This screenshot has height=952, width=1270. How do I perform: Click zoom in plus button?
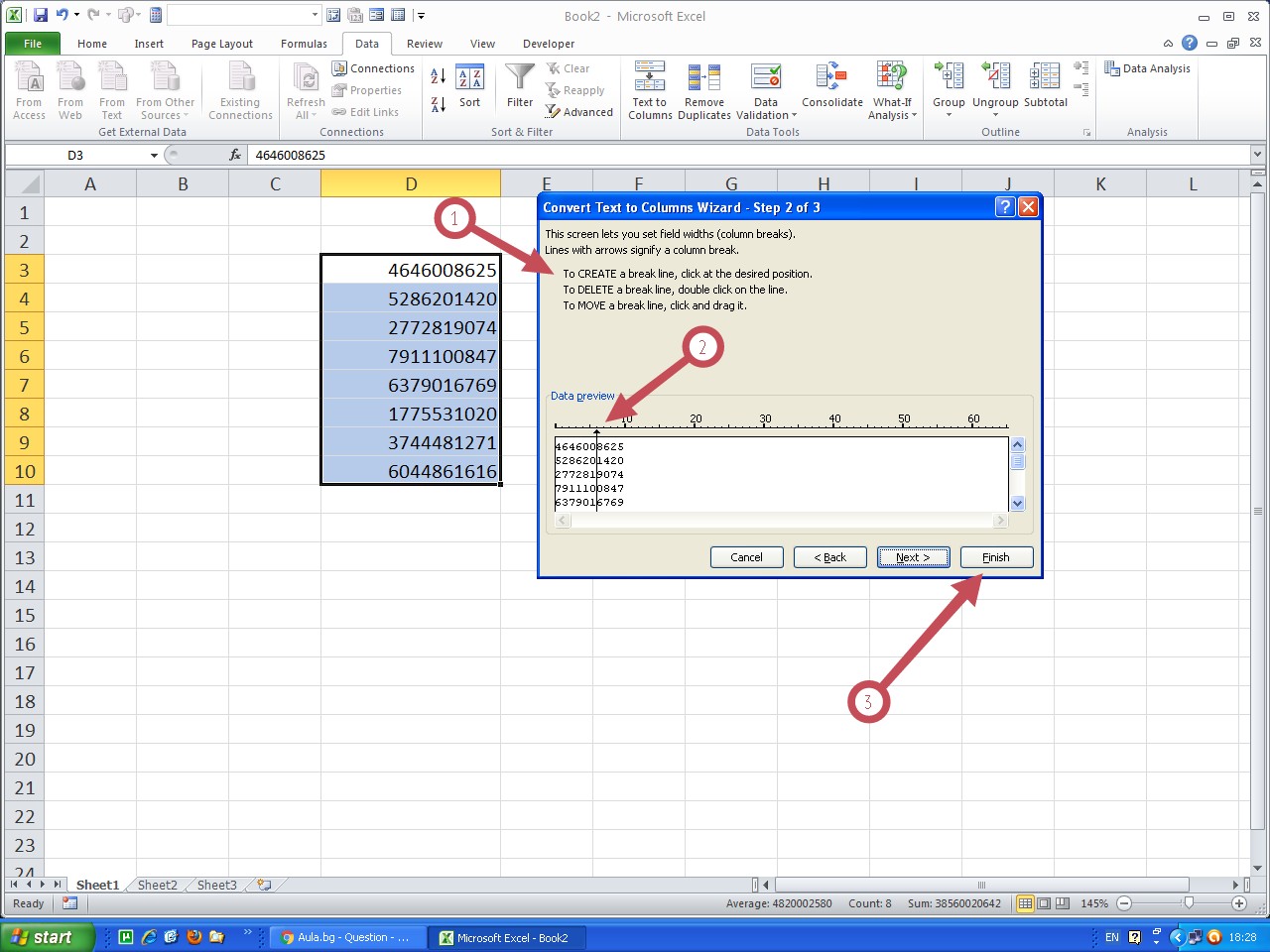point(1239,903)
